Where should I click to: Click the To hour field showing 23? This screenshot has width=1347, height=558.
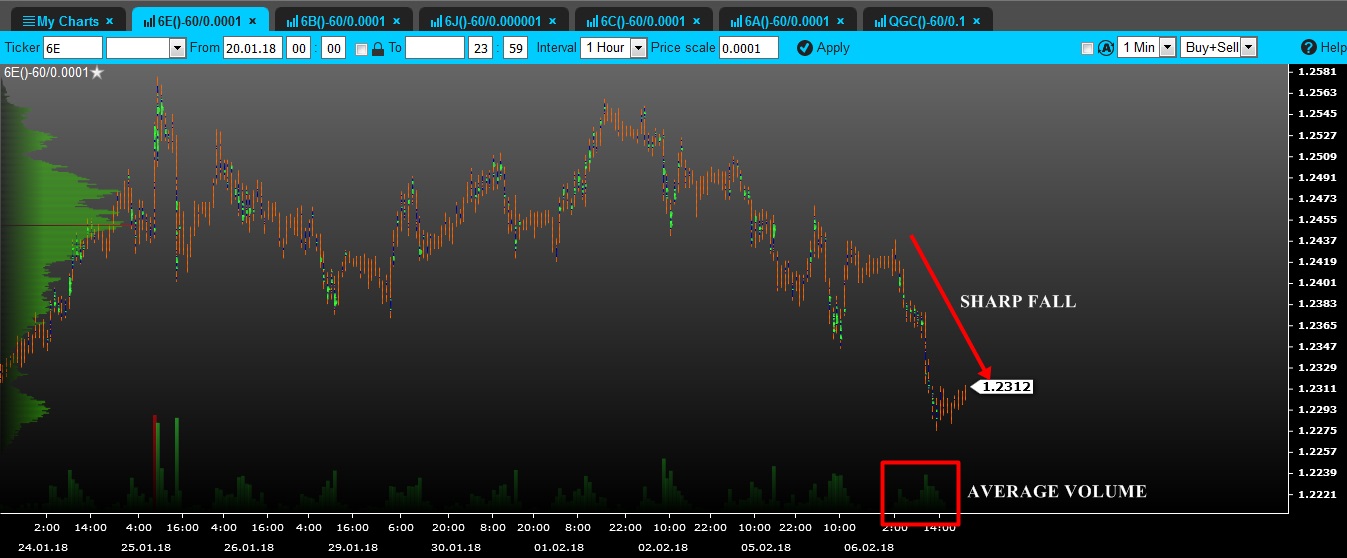coord(480,48)
